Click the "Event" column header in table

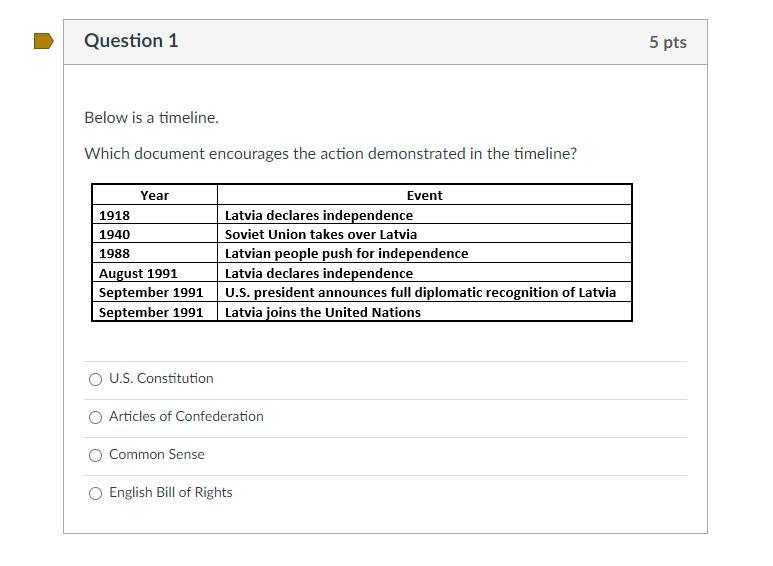point(424,195)
